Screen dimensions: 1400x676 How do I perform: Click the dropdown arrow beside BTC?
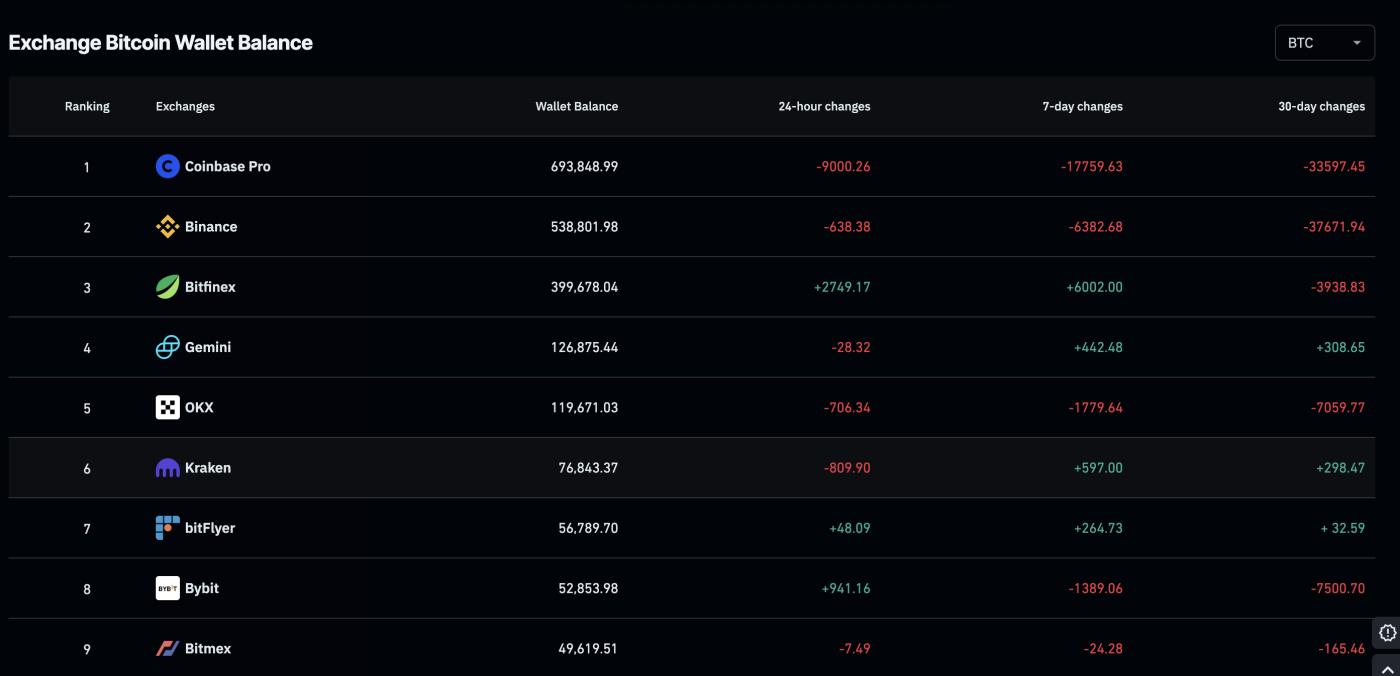1357,44
